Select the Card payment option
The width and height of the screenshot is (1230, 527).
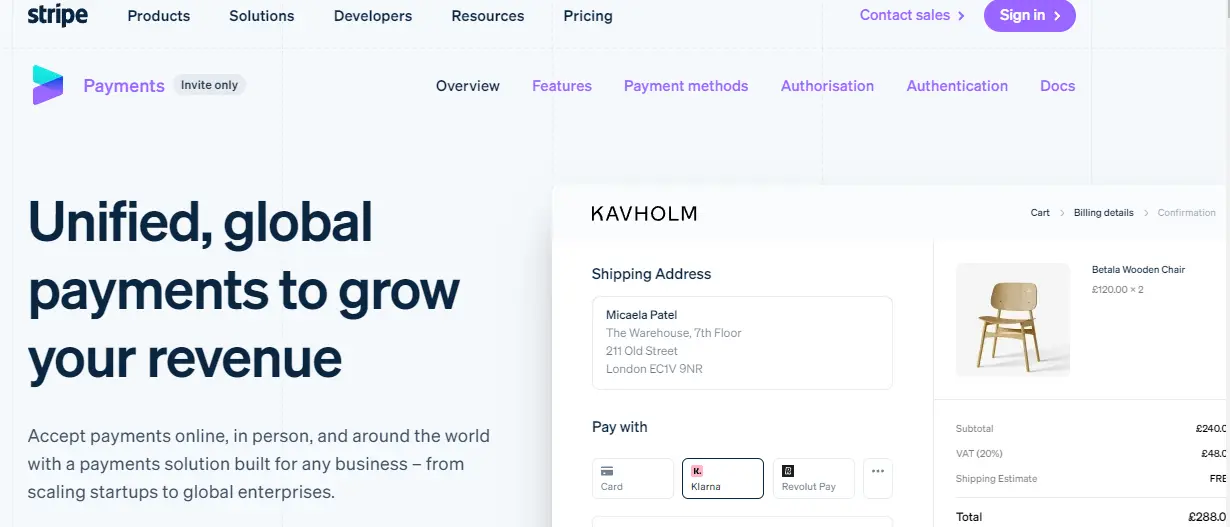click(633, 478)
